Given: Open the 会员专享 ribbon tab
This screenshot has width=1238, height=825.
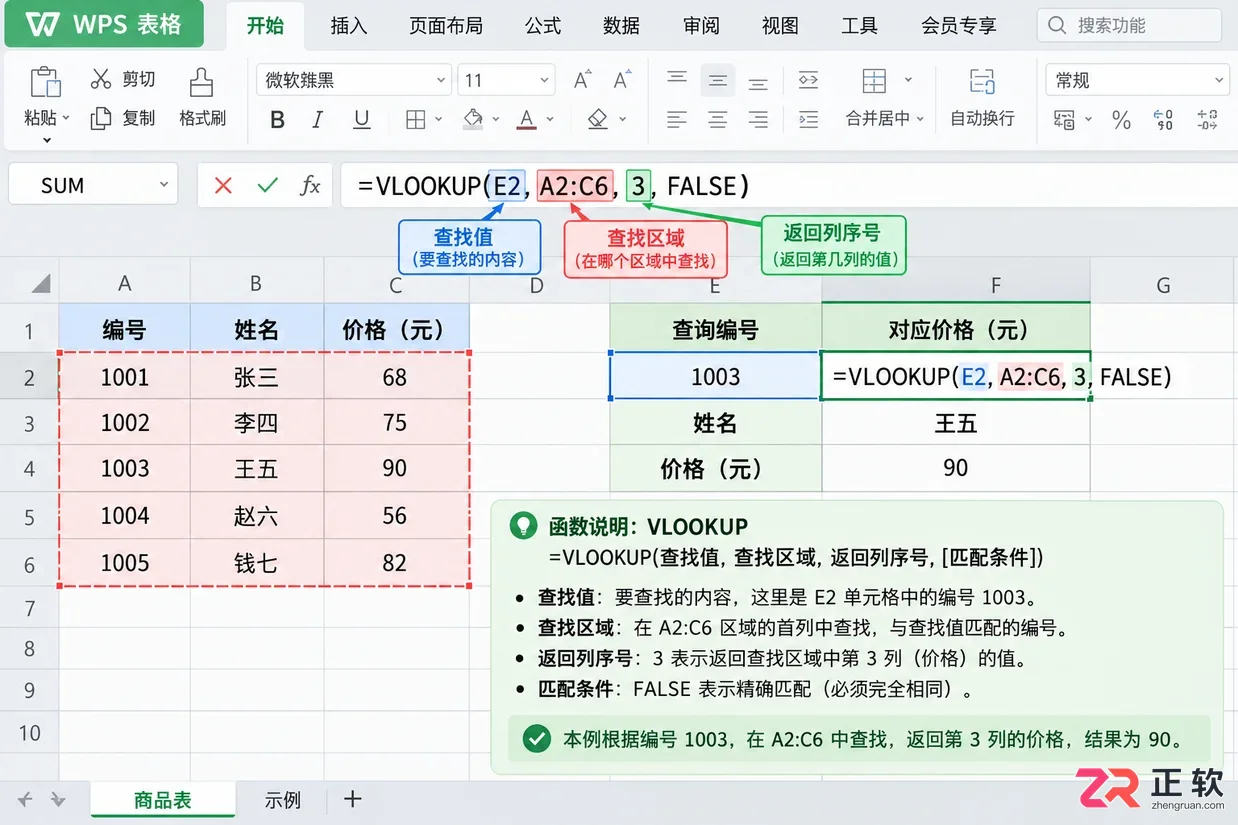Looking at the screenshot, I should [x=958, y=26].
